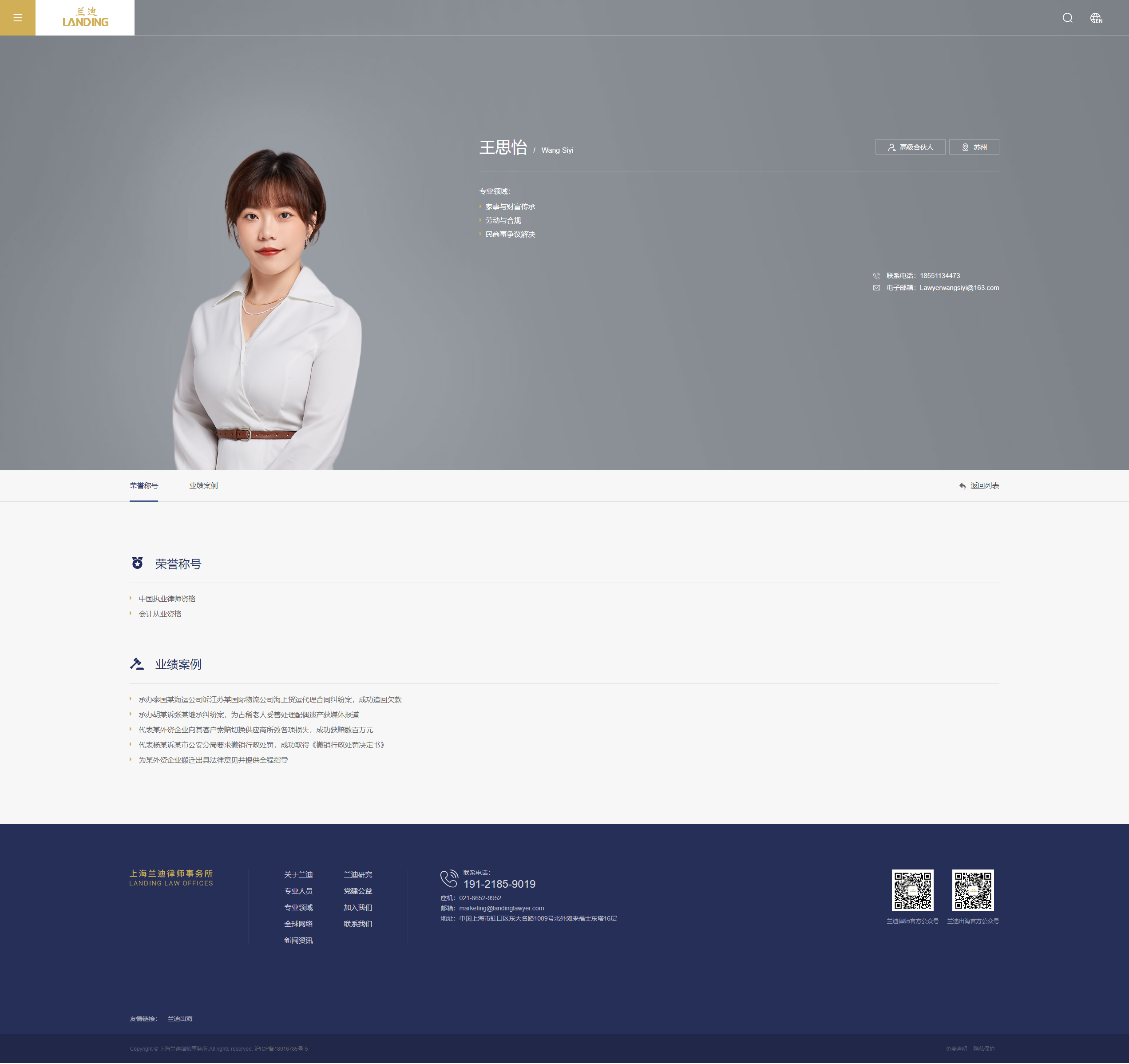Open 联系我们 footer link

tap(358, 924)
